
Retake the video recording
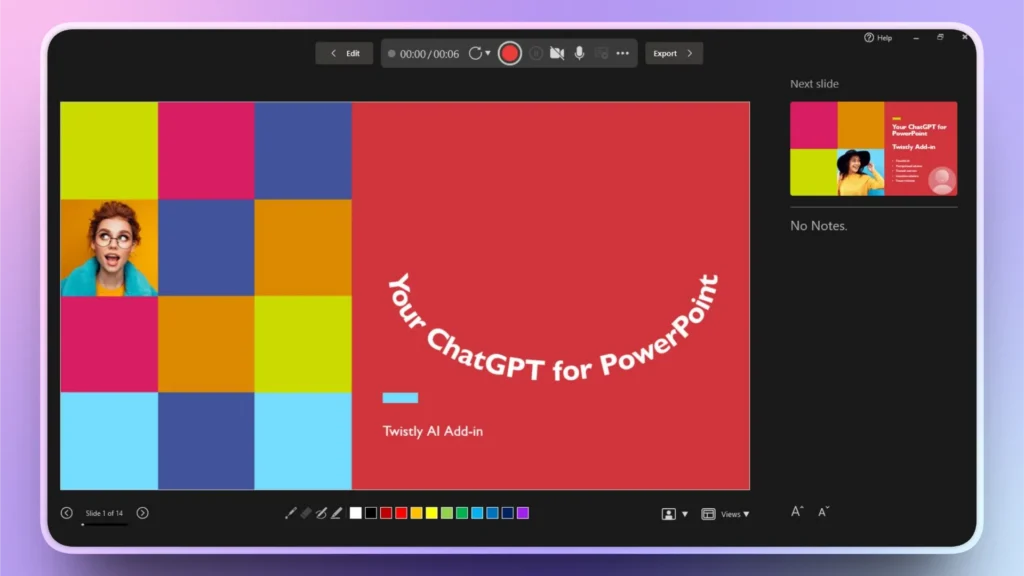(475, 53)
